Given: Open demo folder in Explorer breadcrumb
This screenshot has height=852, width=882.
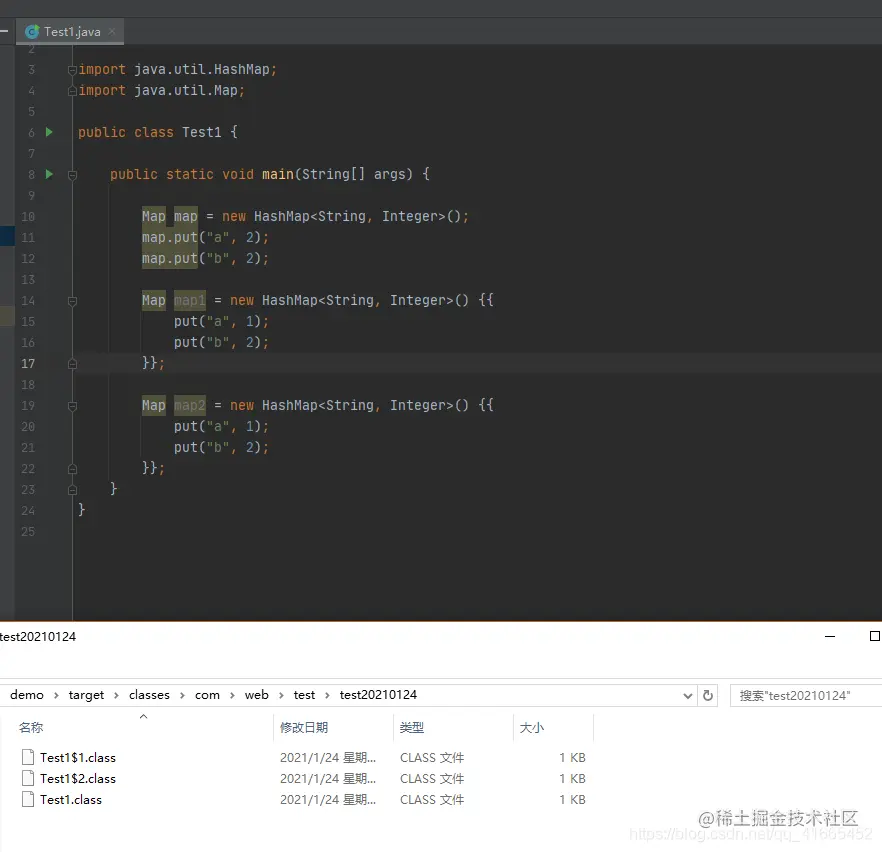Looking at the screenshot, I should (x=26, y=695).
